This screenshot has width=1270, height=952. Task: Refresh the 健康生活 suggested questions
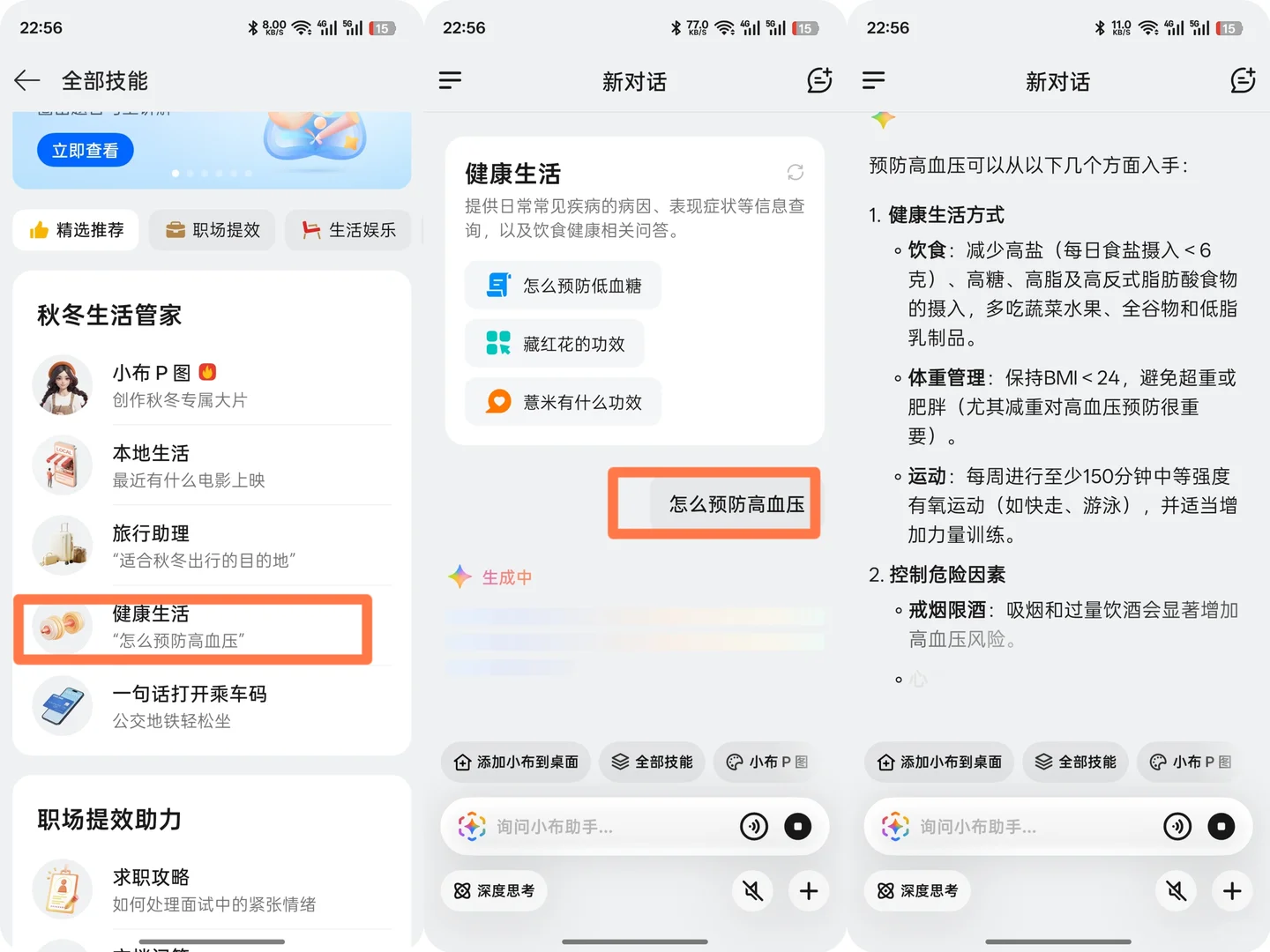tap(796, 173)
